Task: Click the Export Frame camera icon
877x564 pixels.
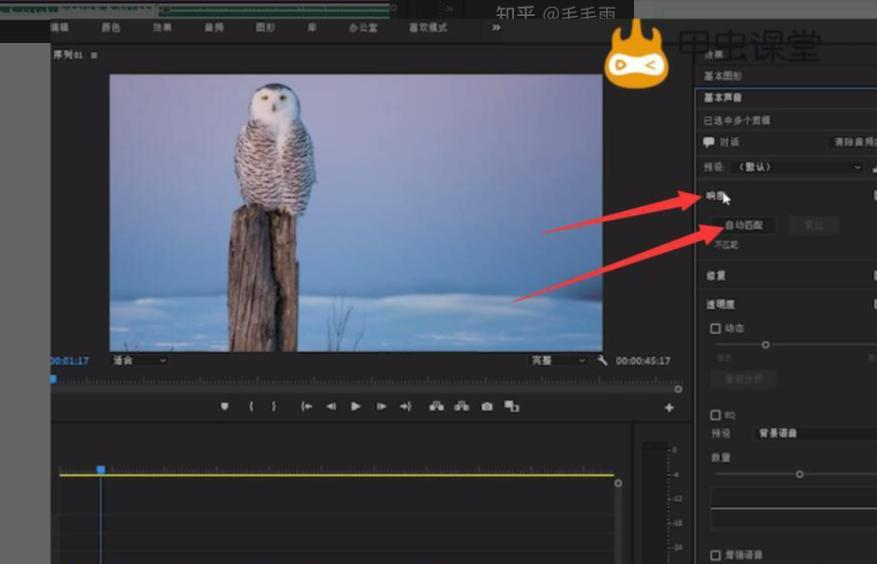Action: pyautogui.click(x=487, y=406)
